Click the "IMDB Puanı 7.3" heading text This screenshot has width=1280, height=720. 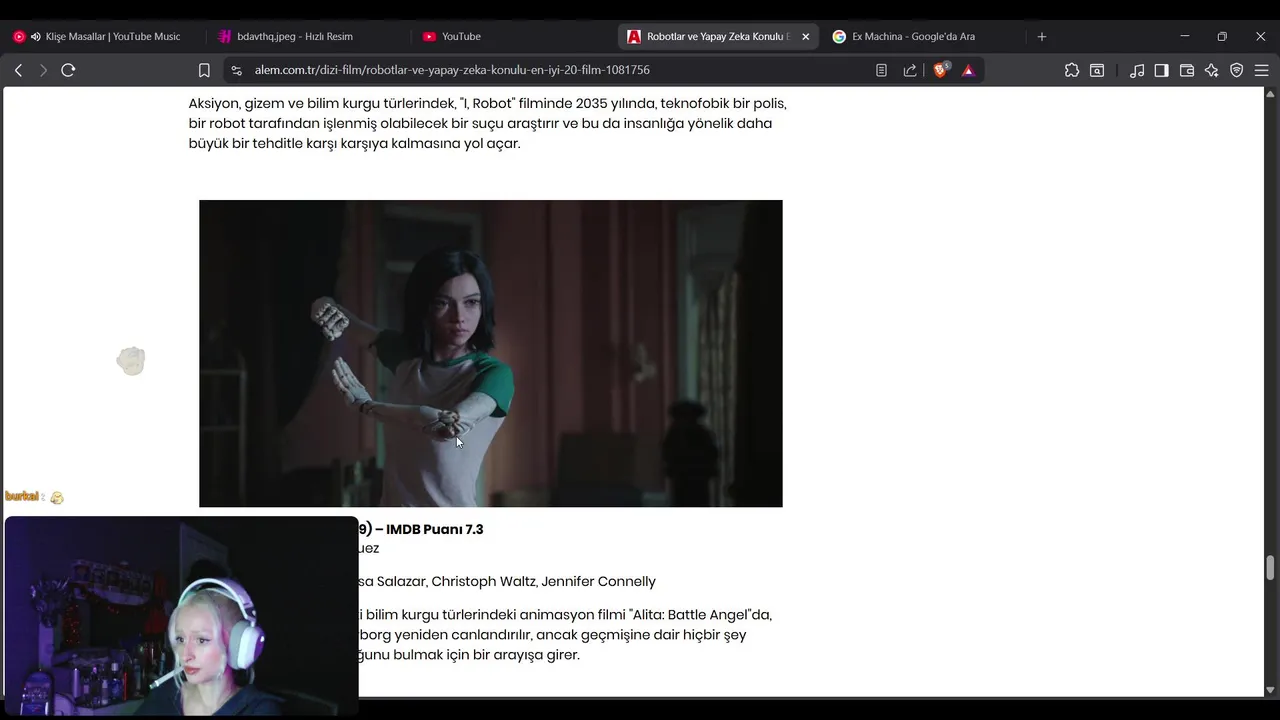(x=434, y=529)
